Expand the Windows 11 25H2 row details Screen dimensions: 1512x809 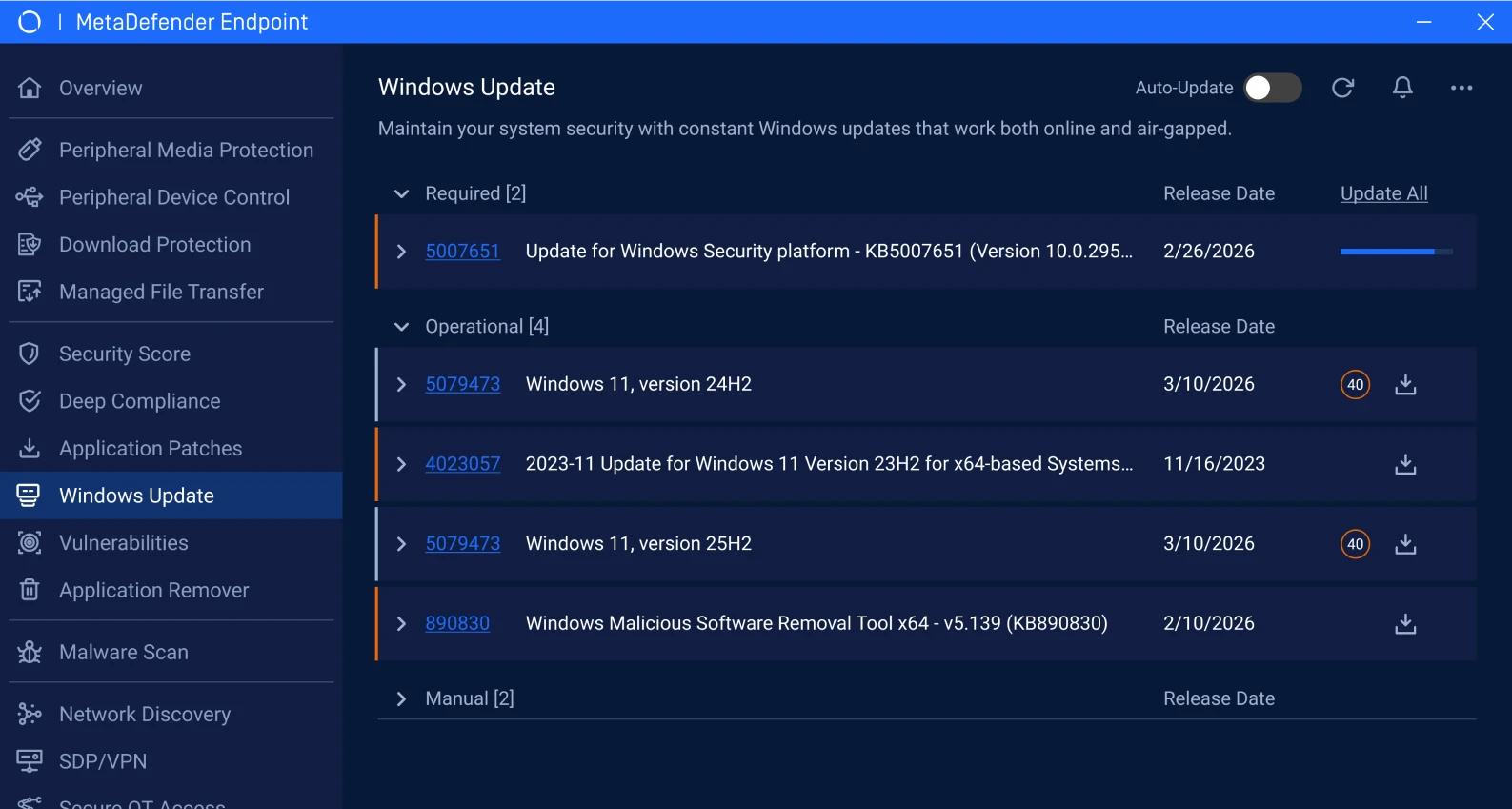click(x=401, y=544)
